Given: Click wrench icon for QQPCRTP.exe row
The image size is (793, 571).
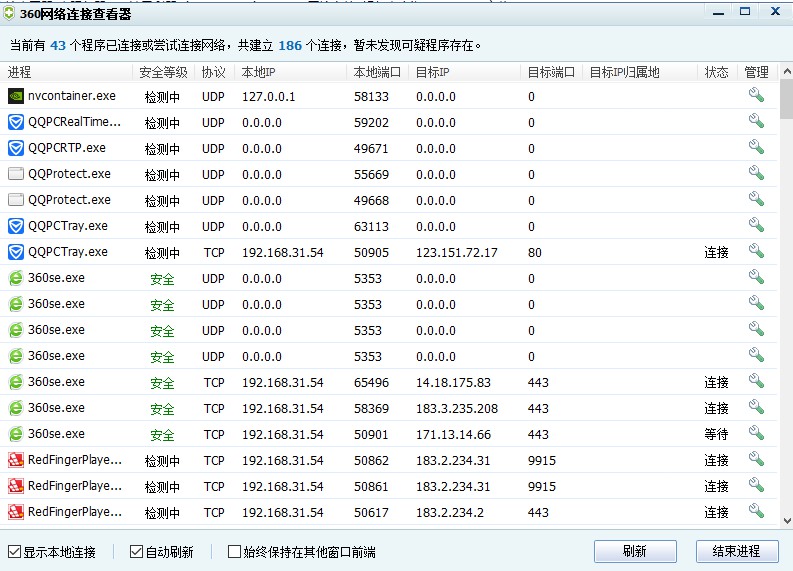Looking at the screenshot, I should pos(756,148).
